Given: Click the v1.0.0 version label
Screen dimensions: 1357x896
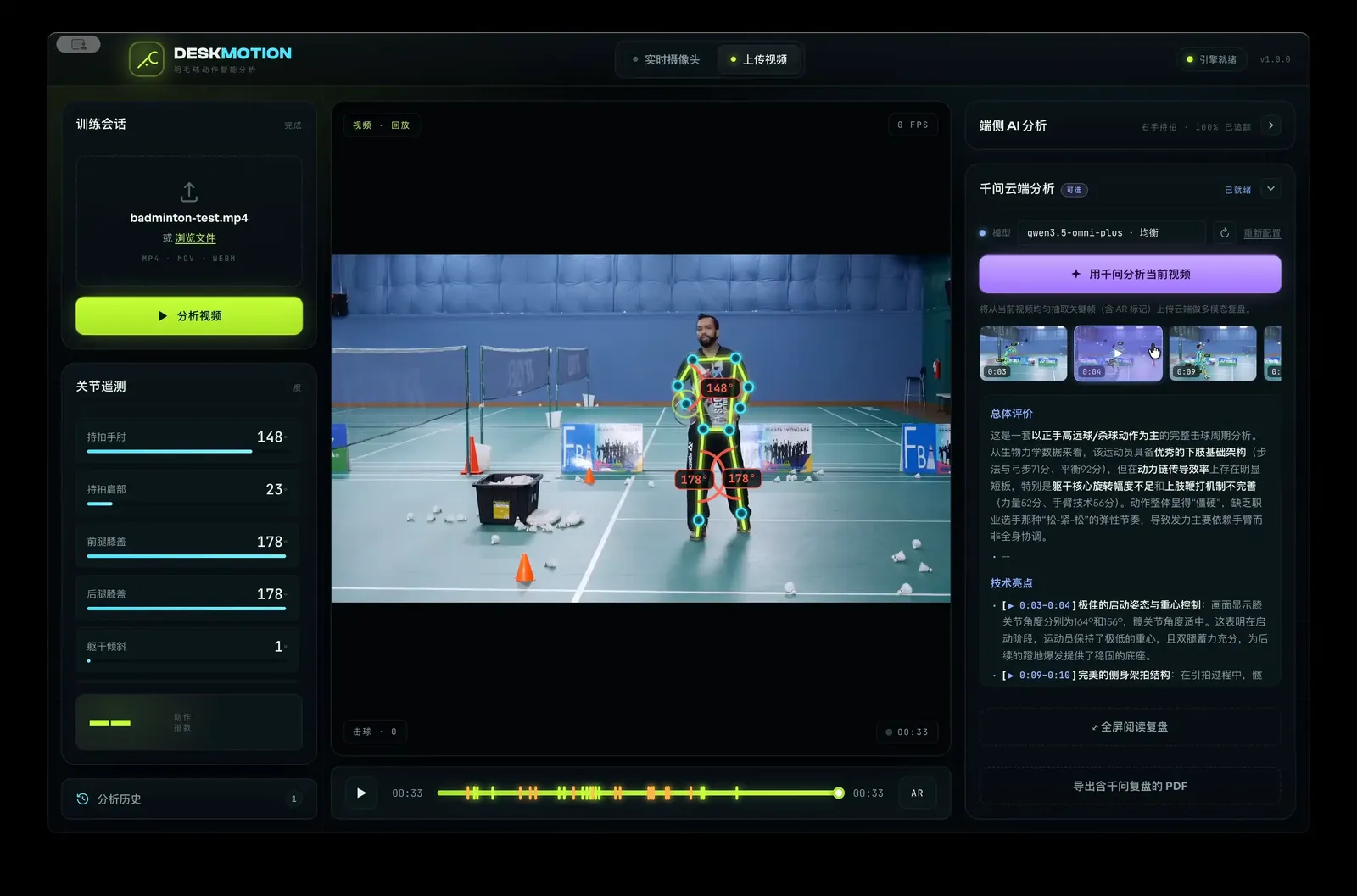Looking at the screenshot, I should click(1275, 59).
